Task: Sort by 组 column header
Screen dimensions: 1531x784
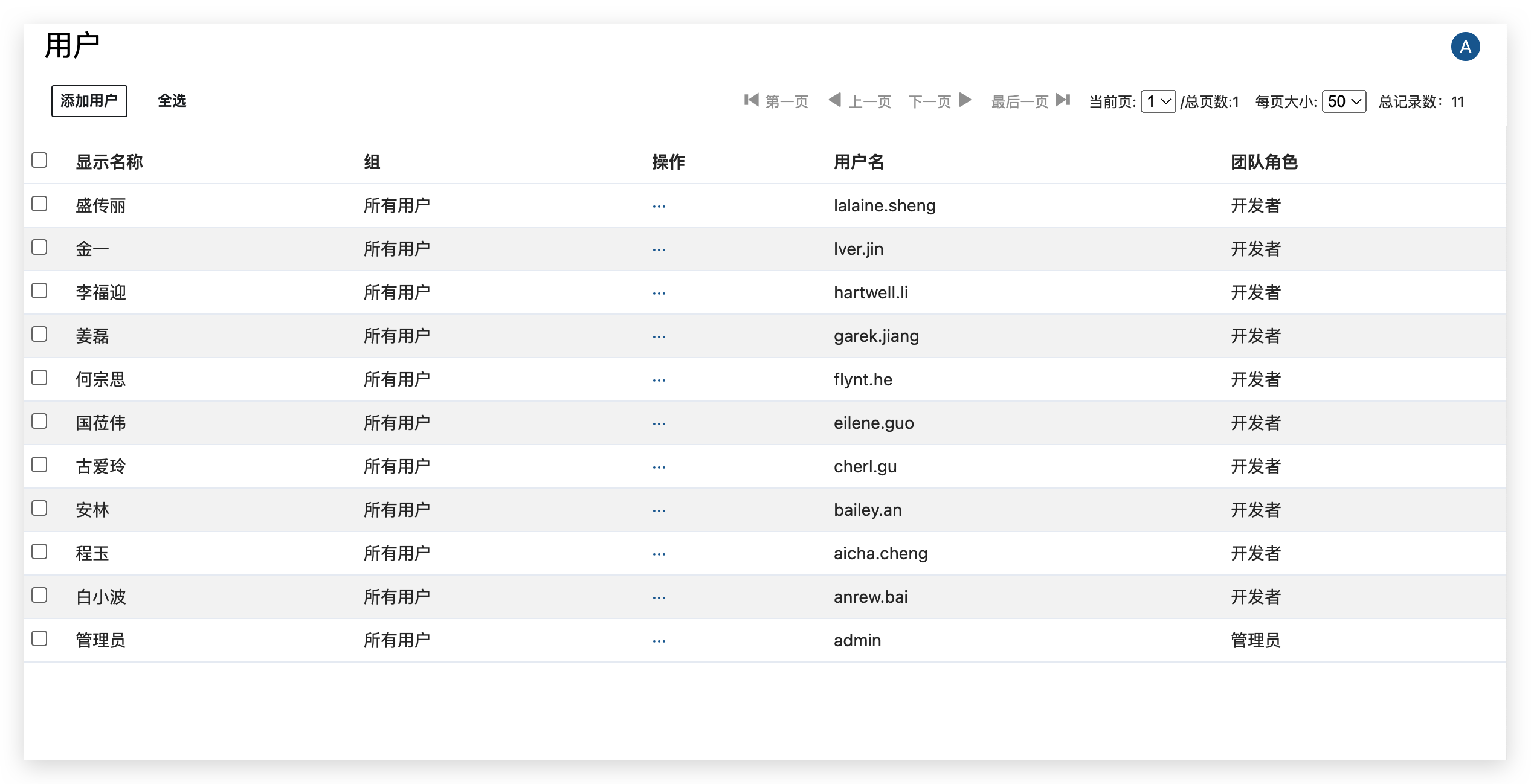Action: 372,162
